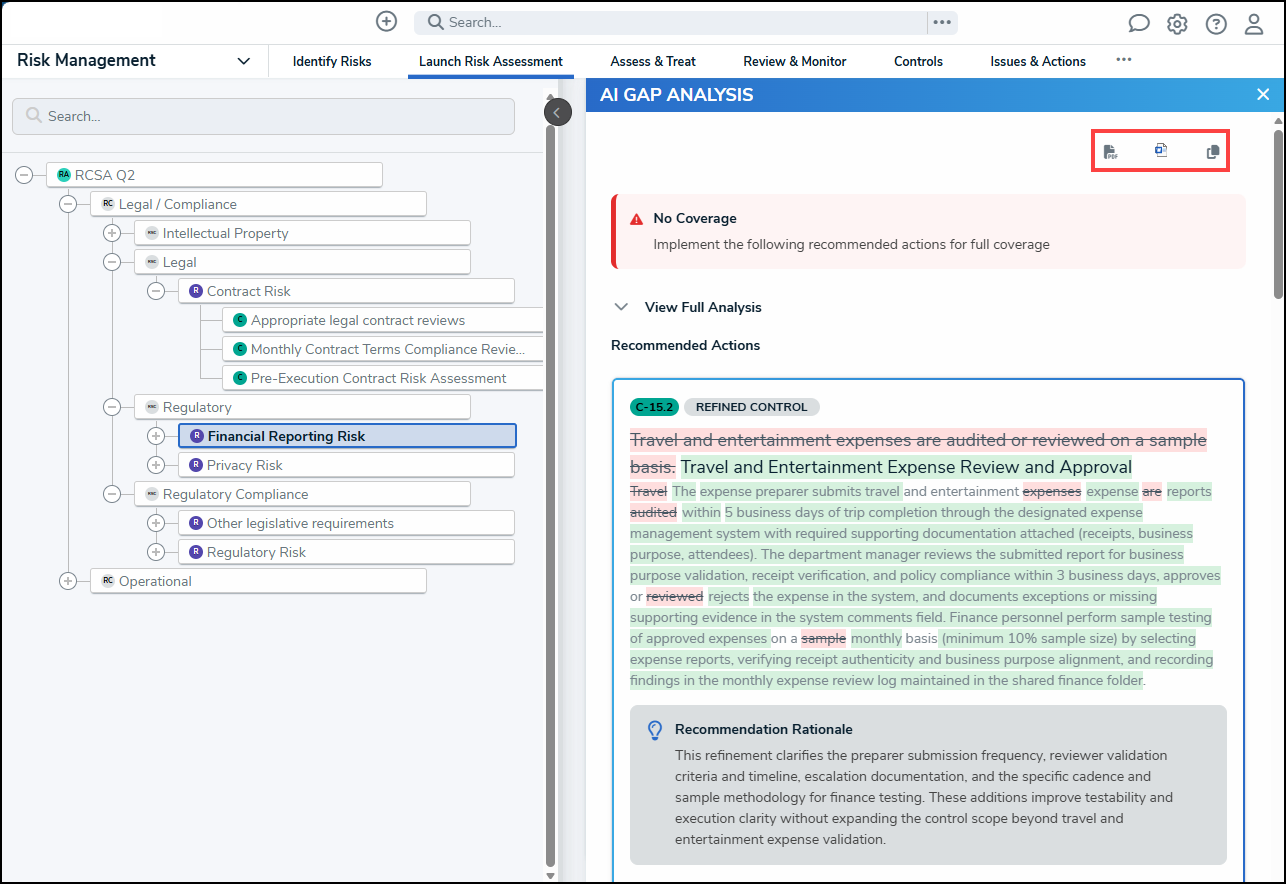Expand the Intellectual Property node
1286x884 pixels.
click(x=112, y=233)
